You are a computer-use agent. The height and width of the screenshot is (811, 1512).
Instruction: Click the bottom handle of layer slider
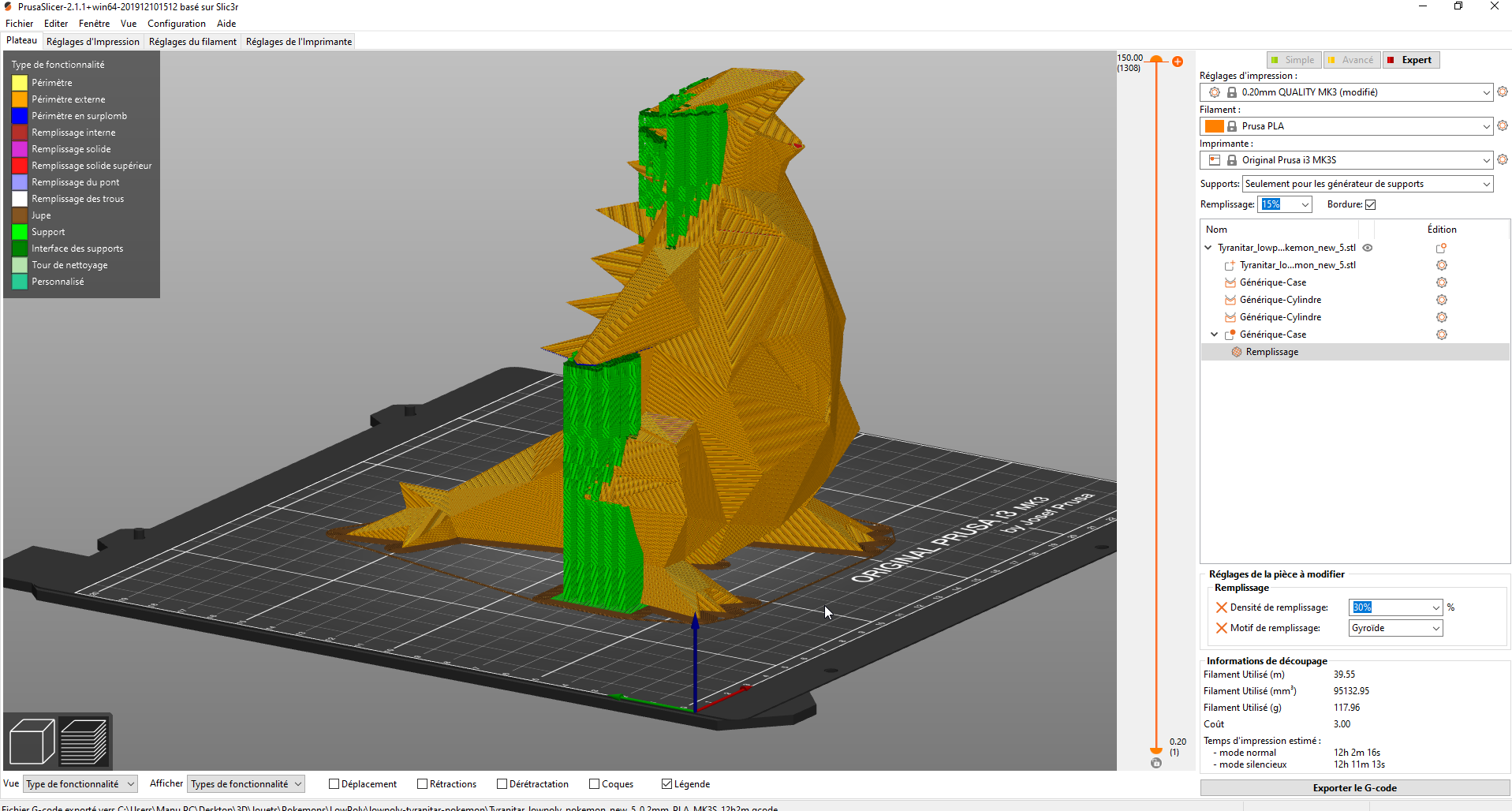1156,750
